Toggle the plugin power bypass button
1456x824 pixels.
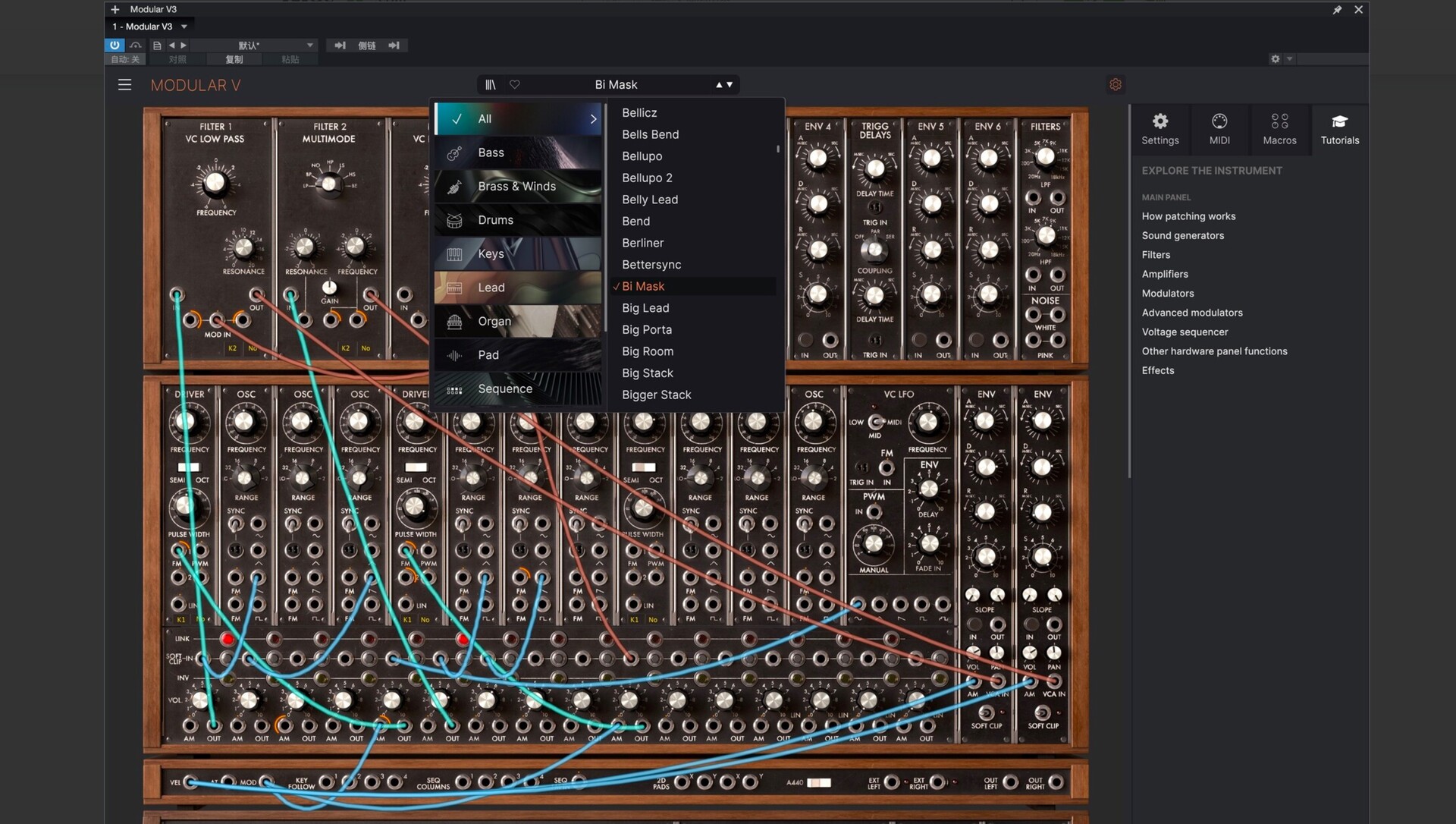point(115,46)
